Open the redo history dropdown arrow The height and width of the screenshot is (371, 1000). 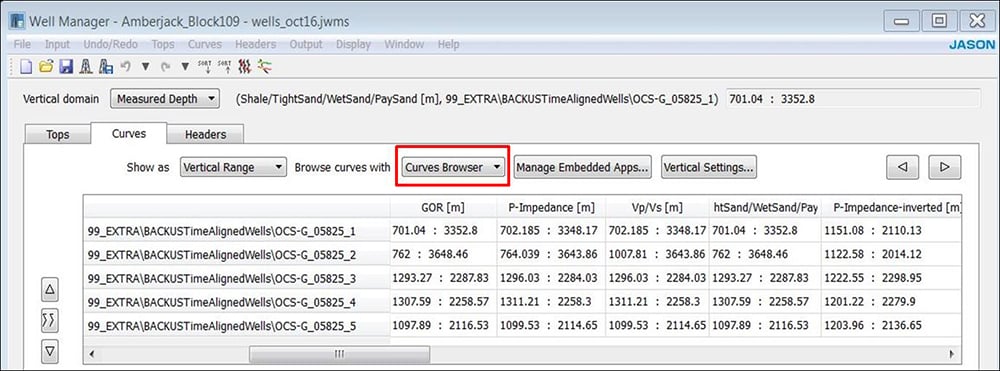tap(185, 66)
